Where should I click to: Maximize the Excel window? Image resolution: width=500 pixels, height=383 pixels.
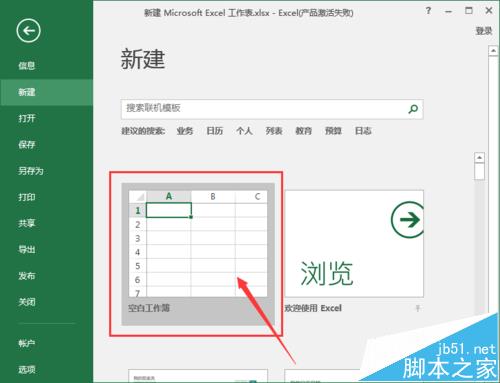[469, 11]
